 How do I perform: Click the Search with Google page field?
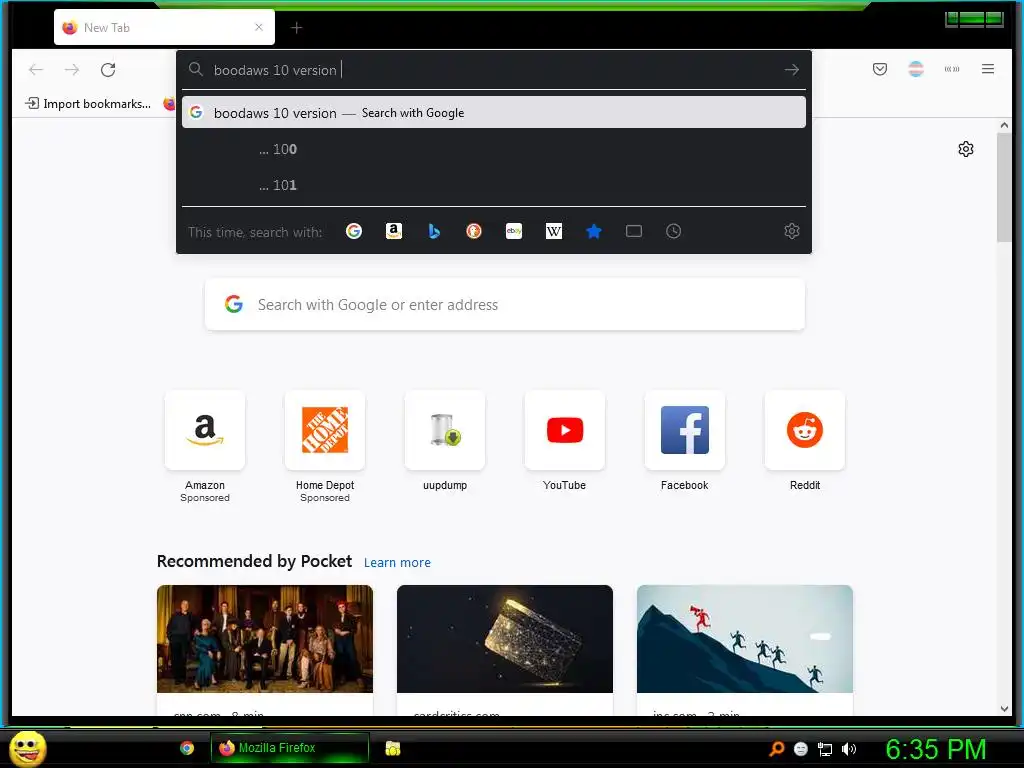[505, 304]
